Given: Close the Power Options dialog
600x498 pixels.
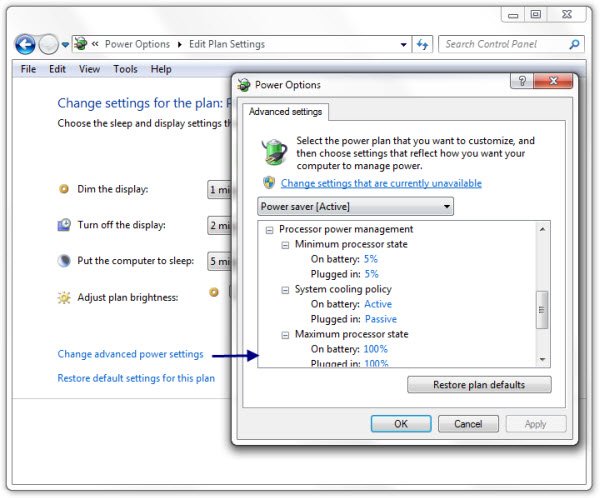Looking at the screenshot, I should coord(553,81).
